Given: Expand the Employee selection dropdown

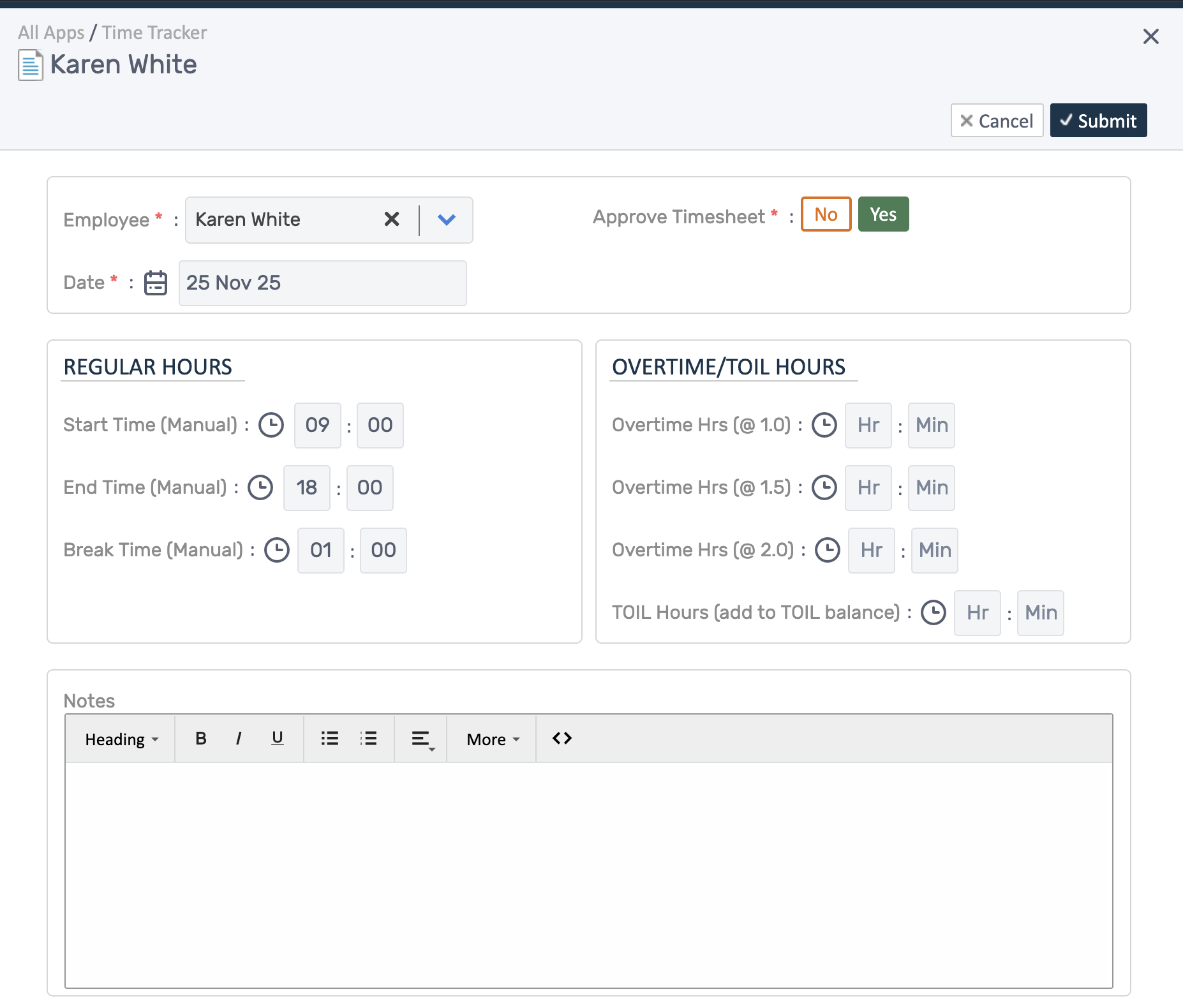Looking at the screenshot, I should (x=446, y=219).
